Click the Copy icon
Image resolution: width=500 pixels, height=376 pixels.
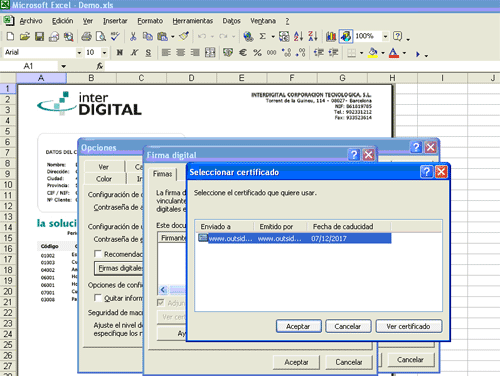point(148,36)
